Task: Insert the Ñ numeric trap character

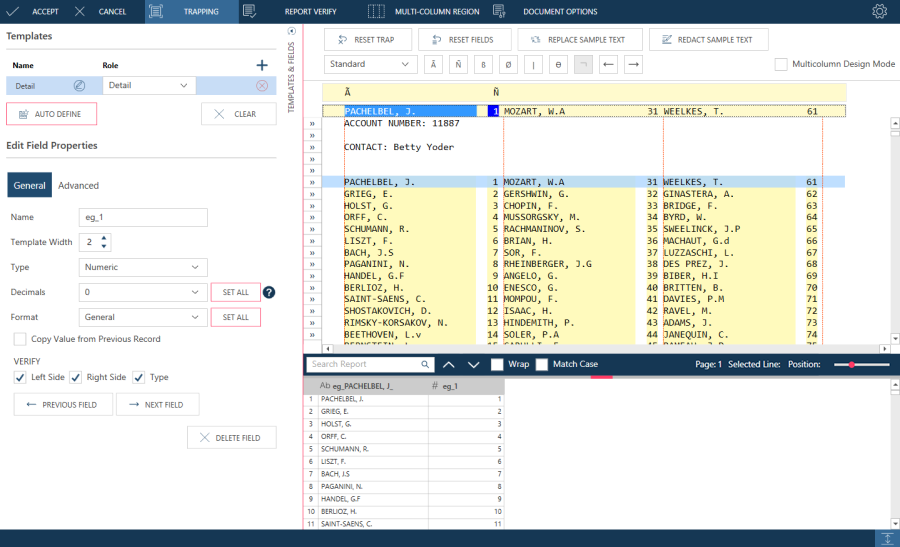Action: [x=459, y=64]
